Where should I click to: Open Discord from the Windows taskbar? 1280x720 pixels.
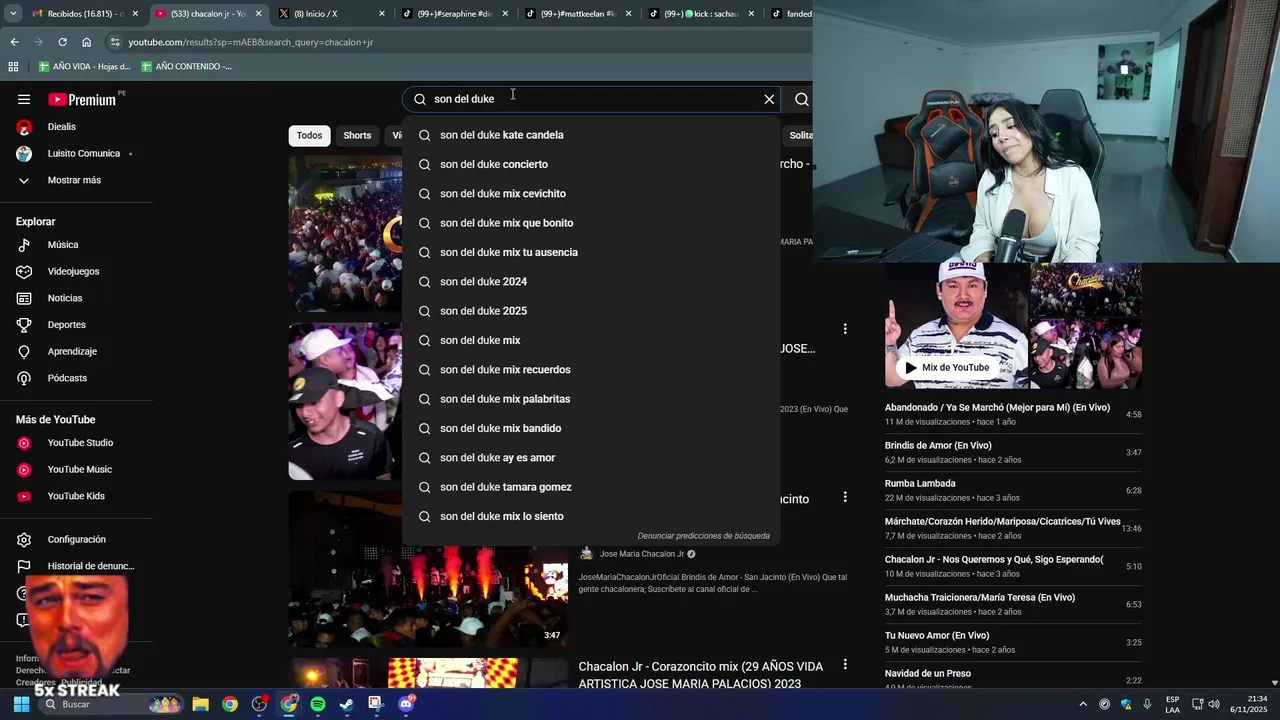[406, 704]
